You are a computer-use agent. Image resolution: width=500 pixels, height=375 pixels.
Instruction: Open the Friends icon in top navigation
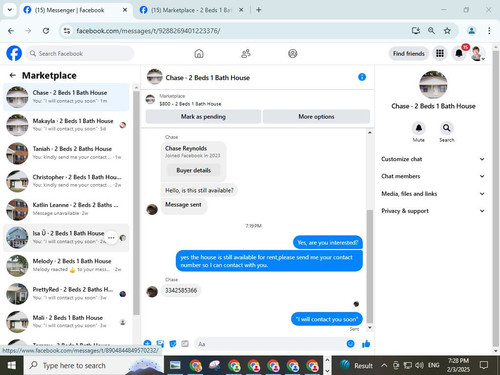(x=246, y=53)
